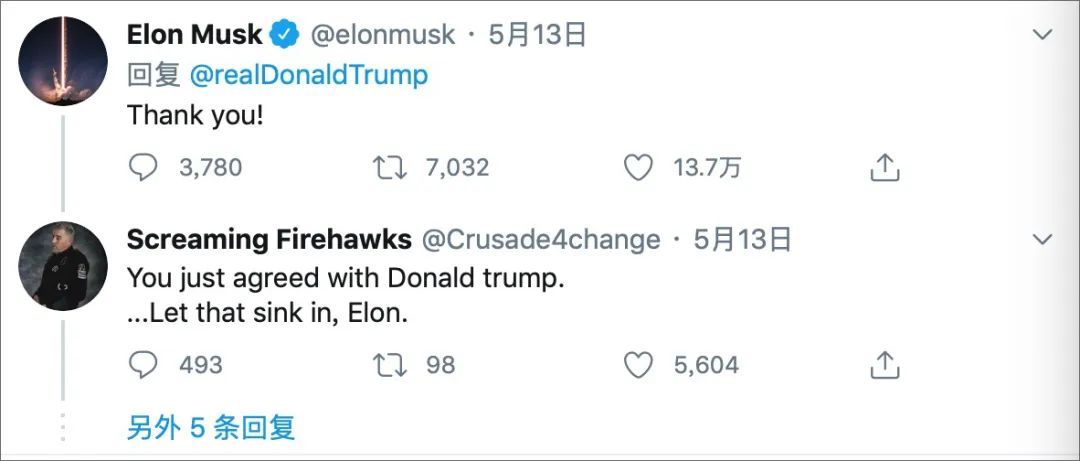Click reply icon on Elon Musk's tweet

pyautogui.click(x=144, y=167)
